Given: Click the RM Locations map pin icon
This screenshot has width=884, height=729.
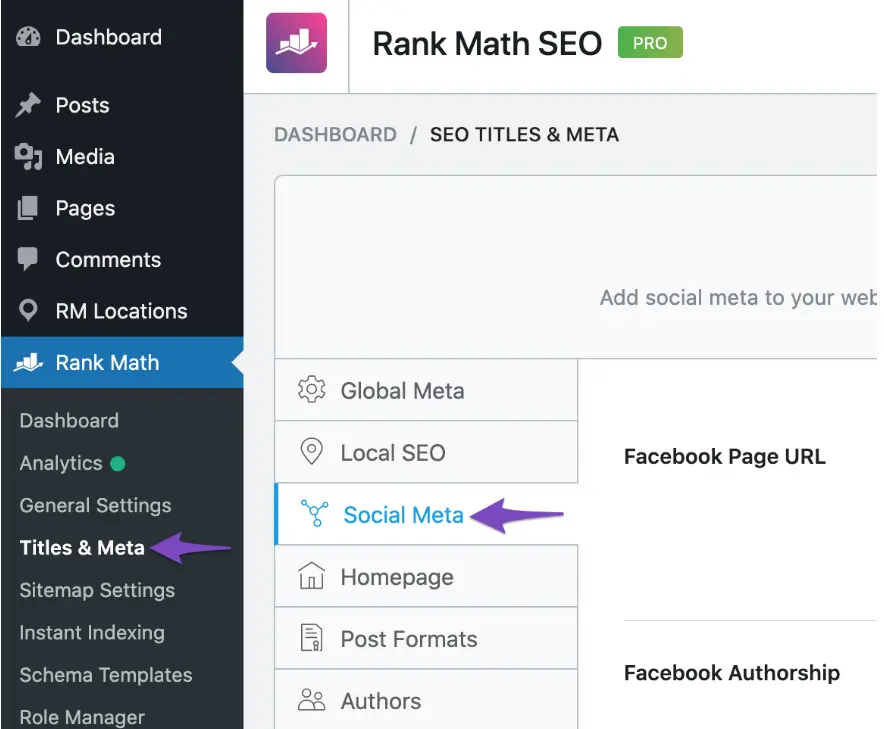Looking at the screenshot, I should point(28,311).
